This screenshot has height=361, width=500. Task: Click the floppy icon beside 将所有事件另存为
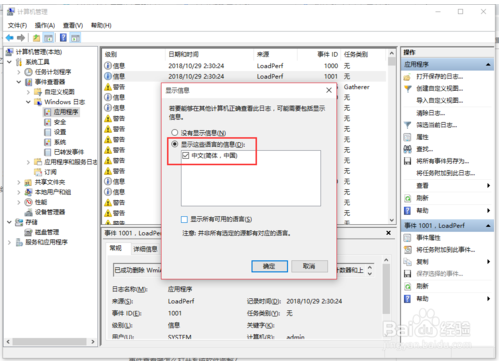tap(407, 161)
